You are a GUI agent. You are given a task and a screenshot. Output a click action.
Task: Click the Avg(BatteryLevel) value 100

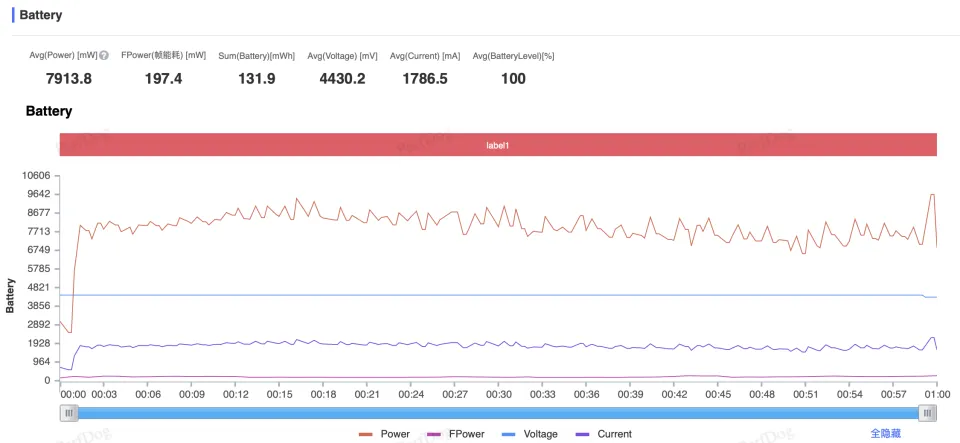pyautogui.click(x=513, y=79)
